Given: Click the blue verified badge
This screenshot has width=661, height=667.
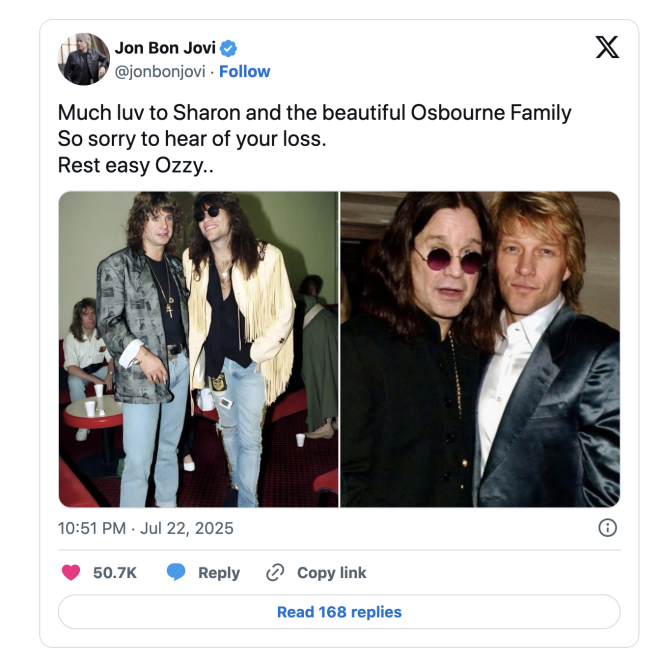Looking at the screenshot, I should click(229, 48).
